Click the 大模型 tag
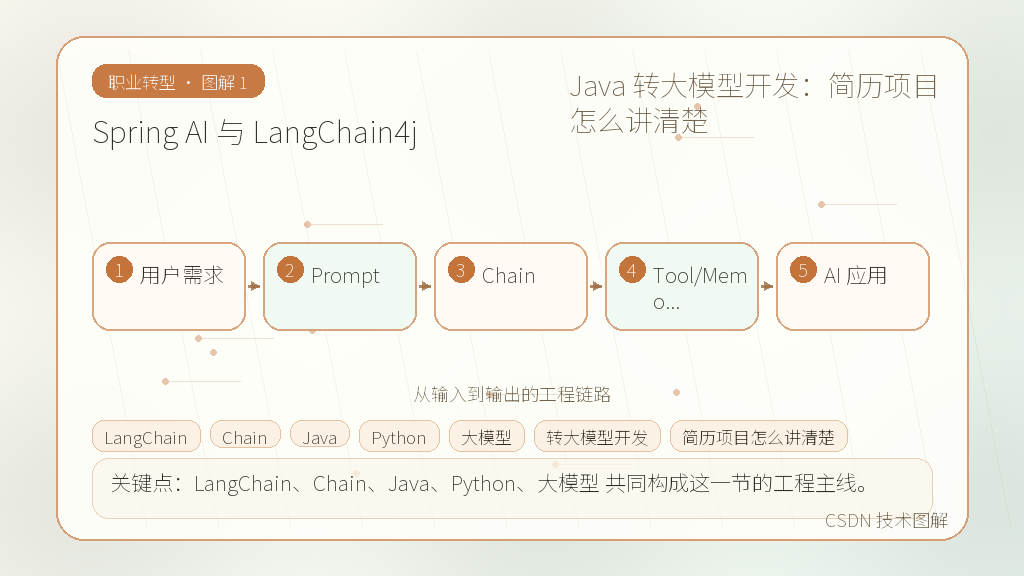This screenshot has height=576, width=1024. click(x=487, y=437)
